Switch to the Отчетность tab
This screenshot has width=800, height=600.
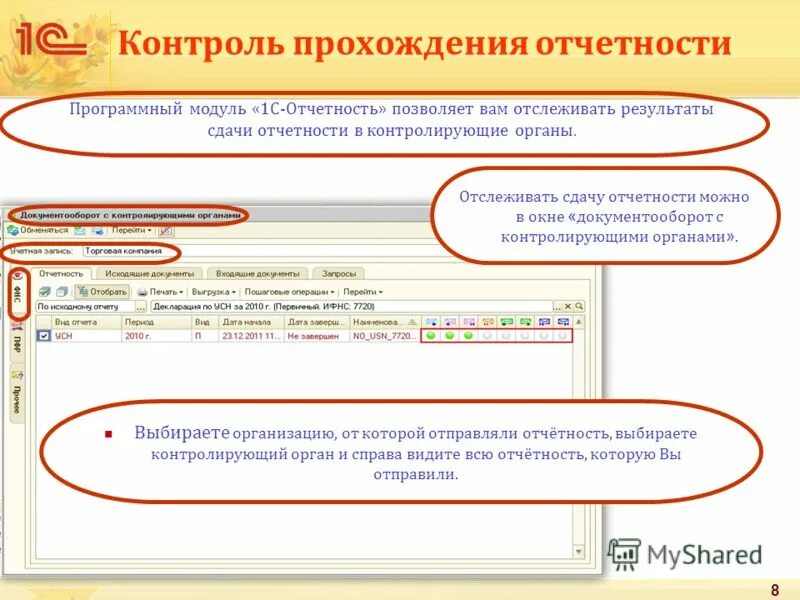(61, 274)
